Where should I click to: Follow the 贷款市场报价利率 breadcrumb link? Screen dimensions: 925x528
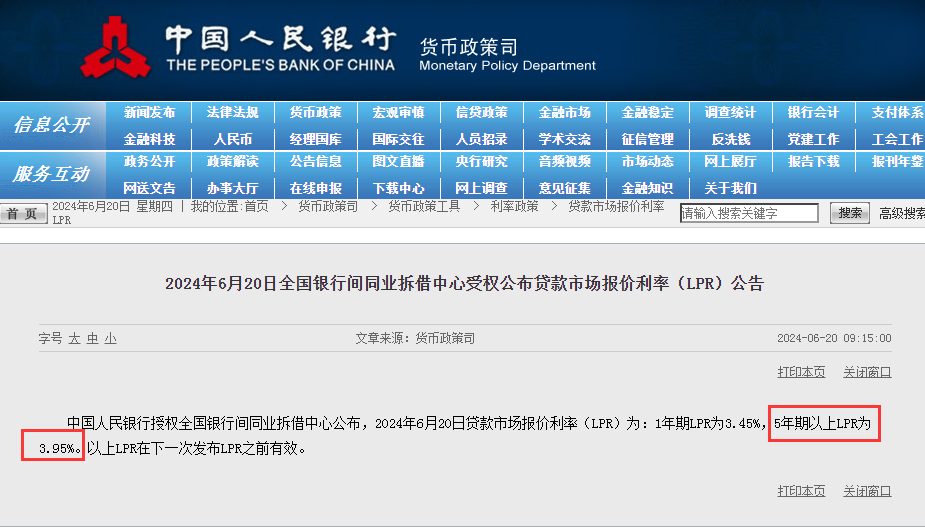click(x=616, y=206)
